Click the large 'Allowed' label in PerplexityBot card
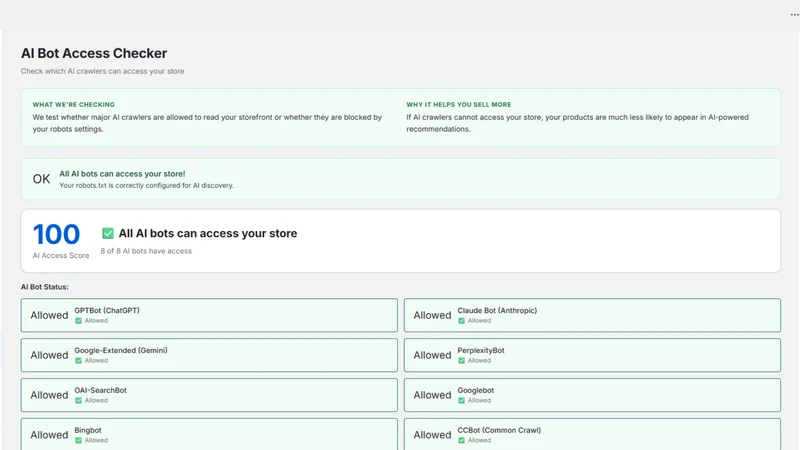 432,355
